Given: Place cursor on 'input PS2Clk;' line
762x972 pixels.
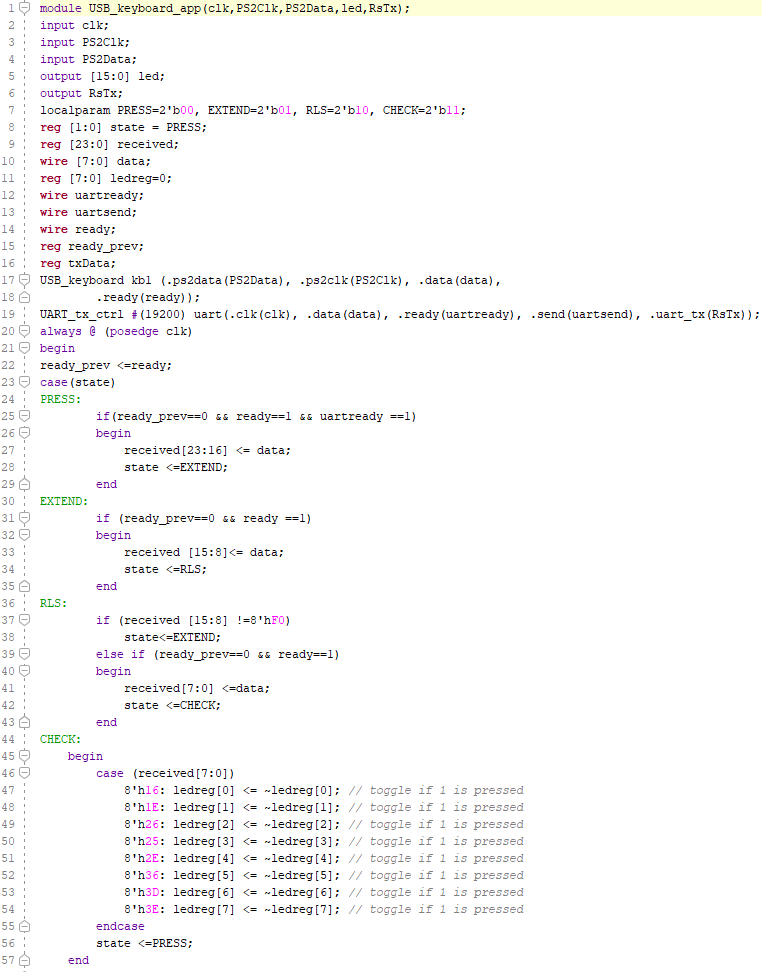Looking at the screenshot, I should pyautogui.click(x=85, y=42).
